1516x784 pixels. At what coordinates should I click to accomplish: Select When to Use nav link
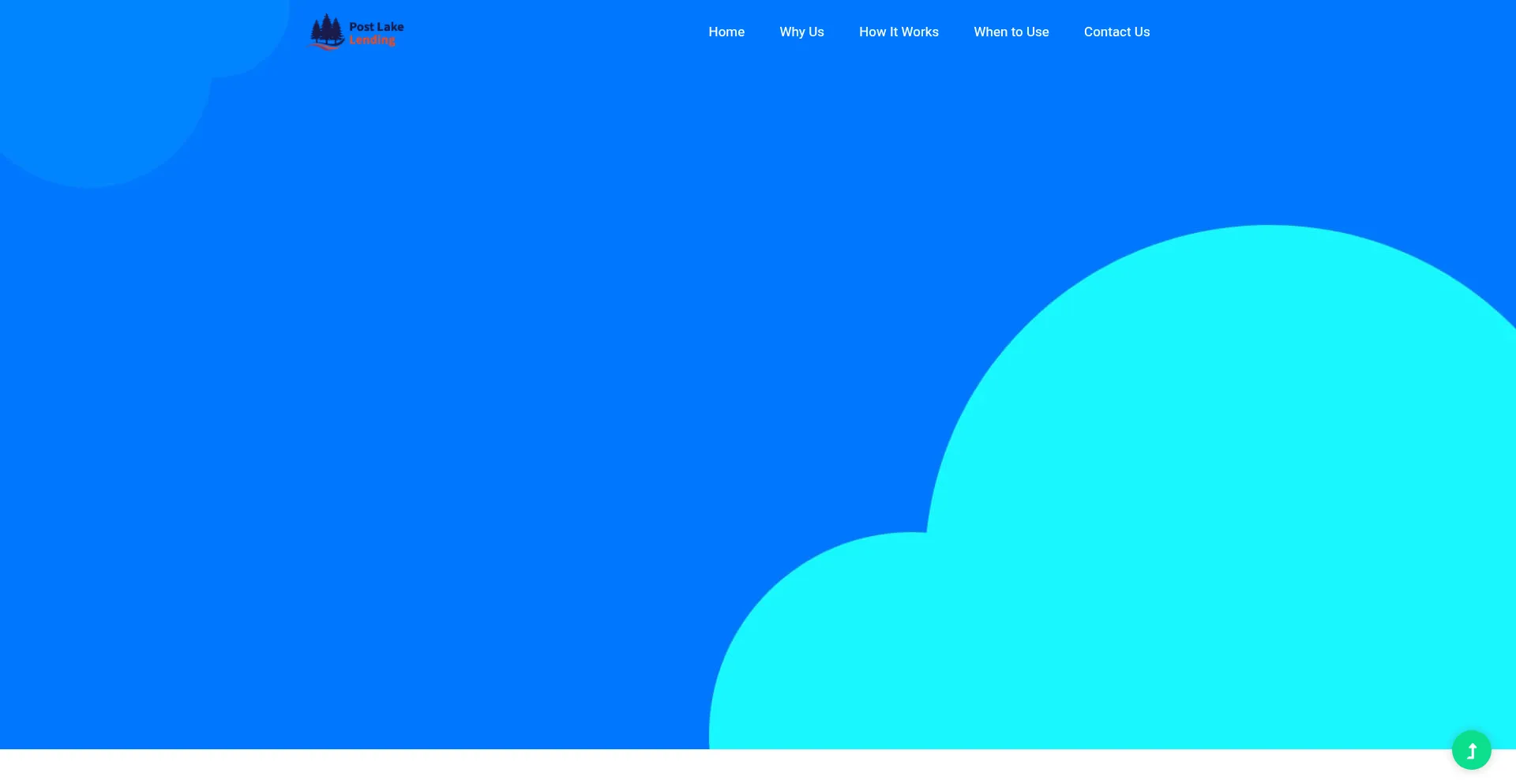(x=1011, y=32)
